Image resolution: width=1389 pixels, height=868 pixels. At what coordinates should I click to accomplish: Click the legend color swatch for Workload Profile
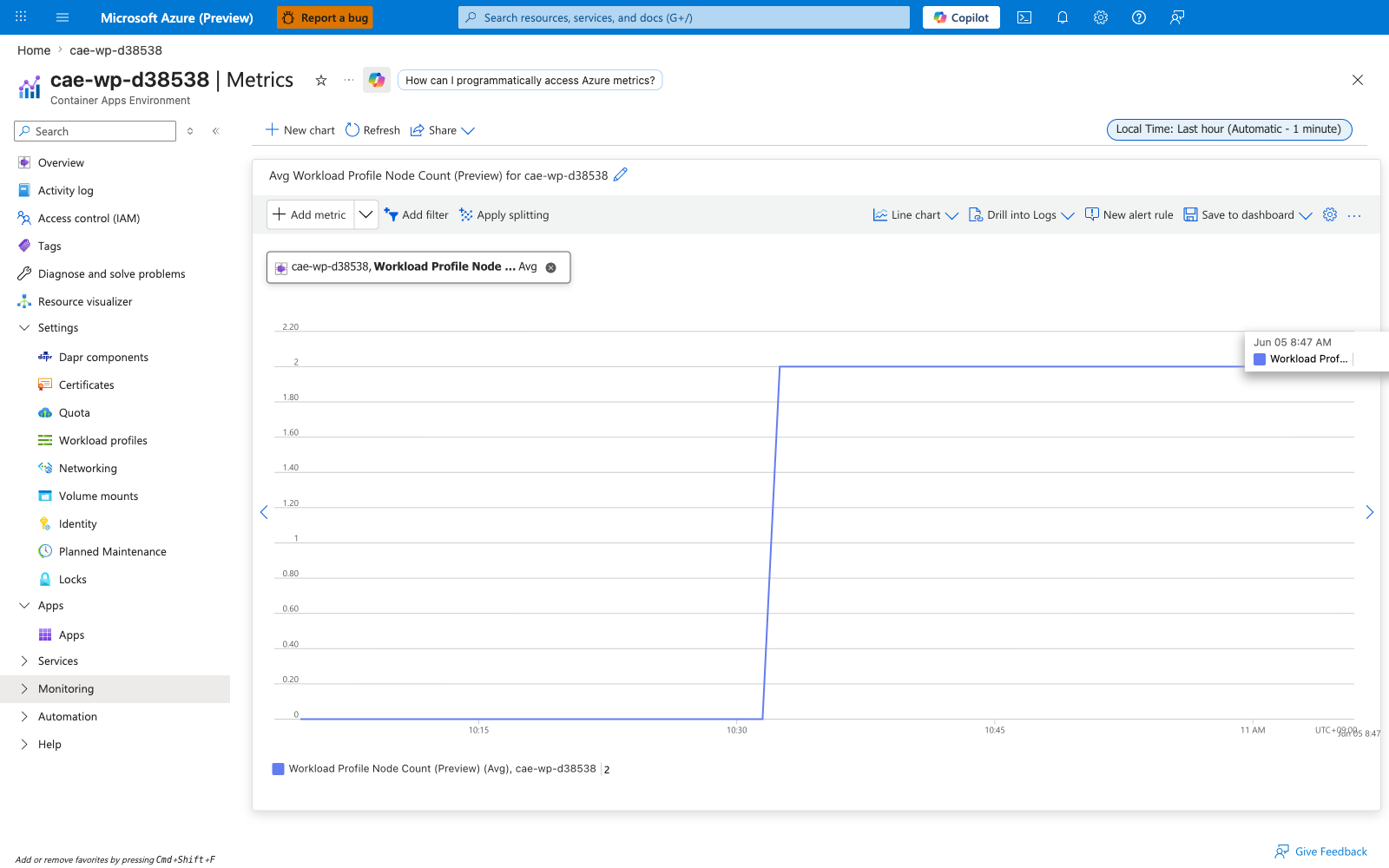tap(278, 769)
